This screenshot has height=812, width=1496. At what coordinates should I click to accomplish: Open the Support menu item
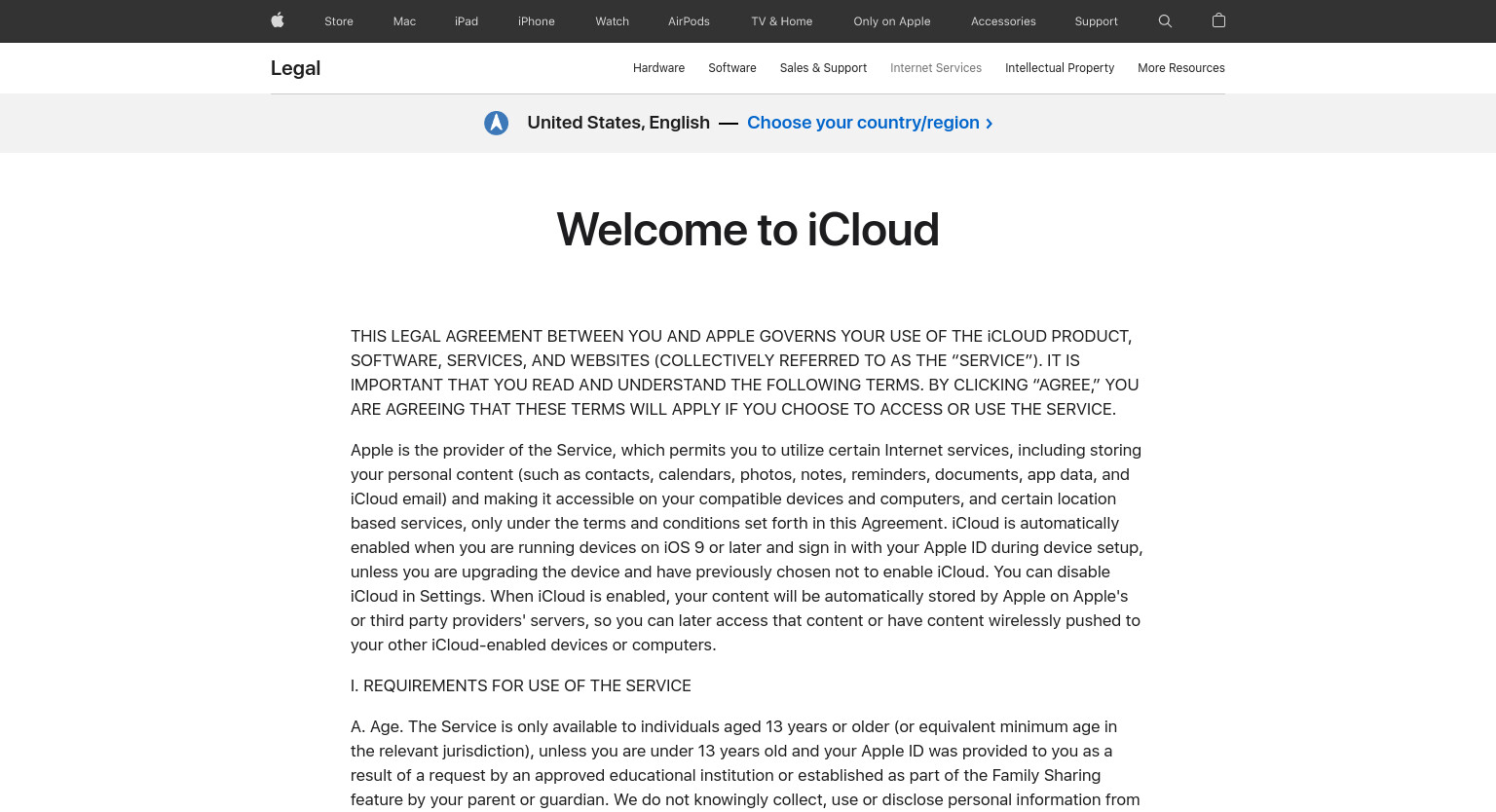tap(1097, 21)
